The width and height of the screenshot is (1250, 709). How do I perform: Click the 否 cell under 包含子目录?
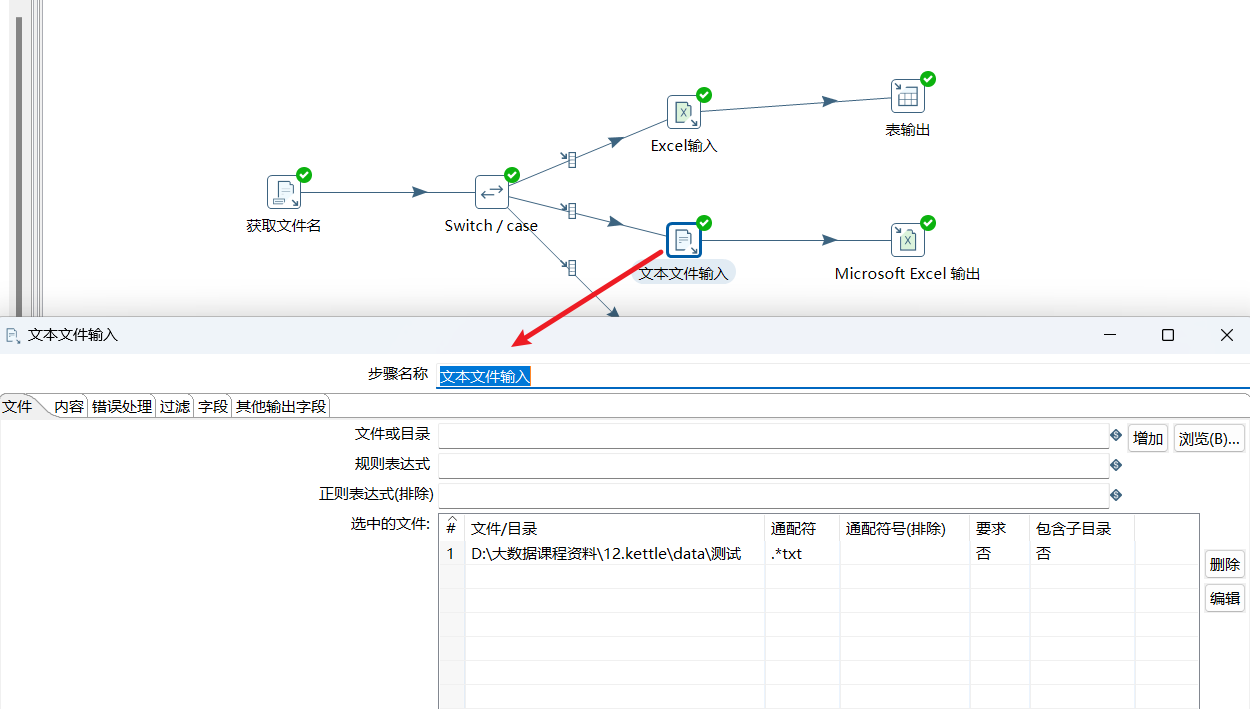click(1082, 553)
